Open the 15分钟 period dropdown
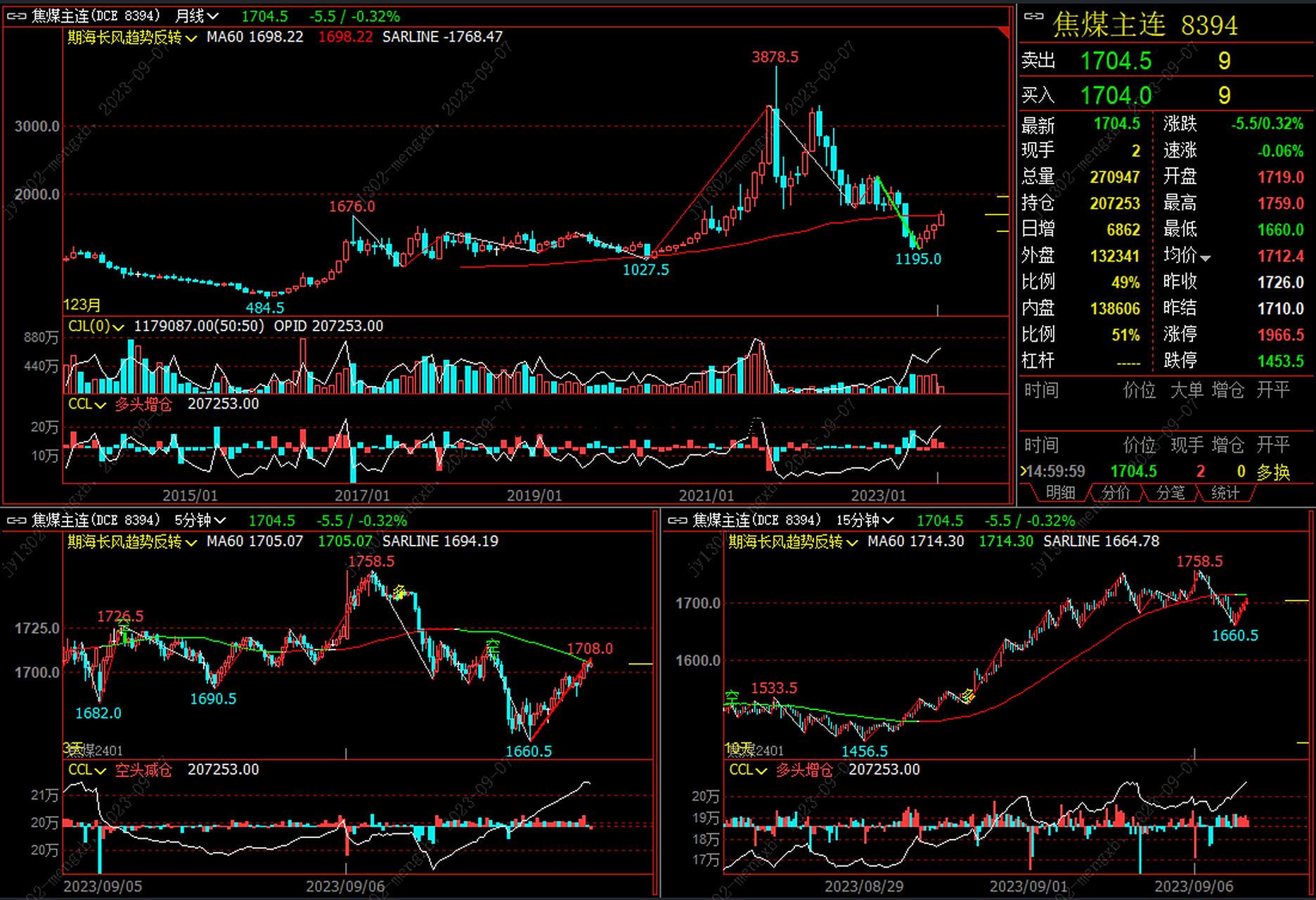The height and width of the screenshot is (900, 1316). [865, 521]
